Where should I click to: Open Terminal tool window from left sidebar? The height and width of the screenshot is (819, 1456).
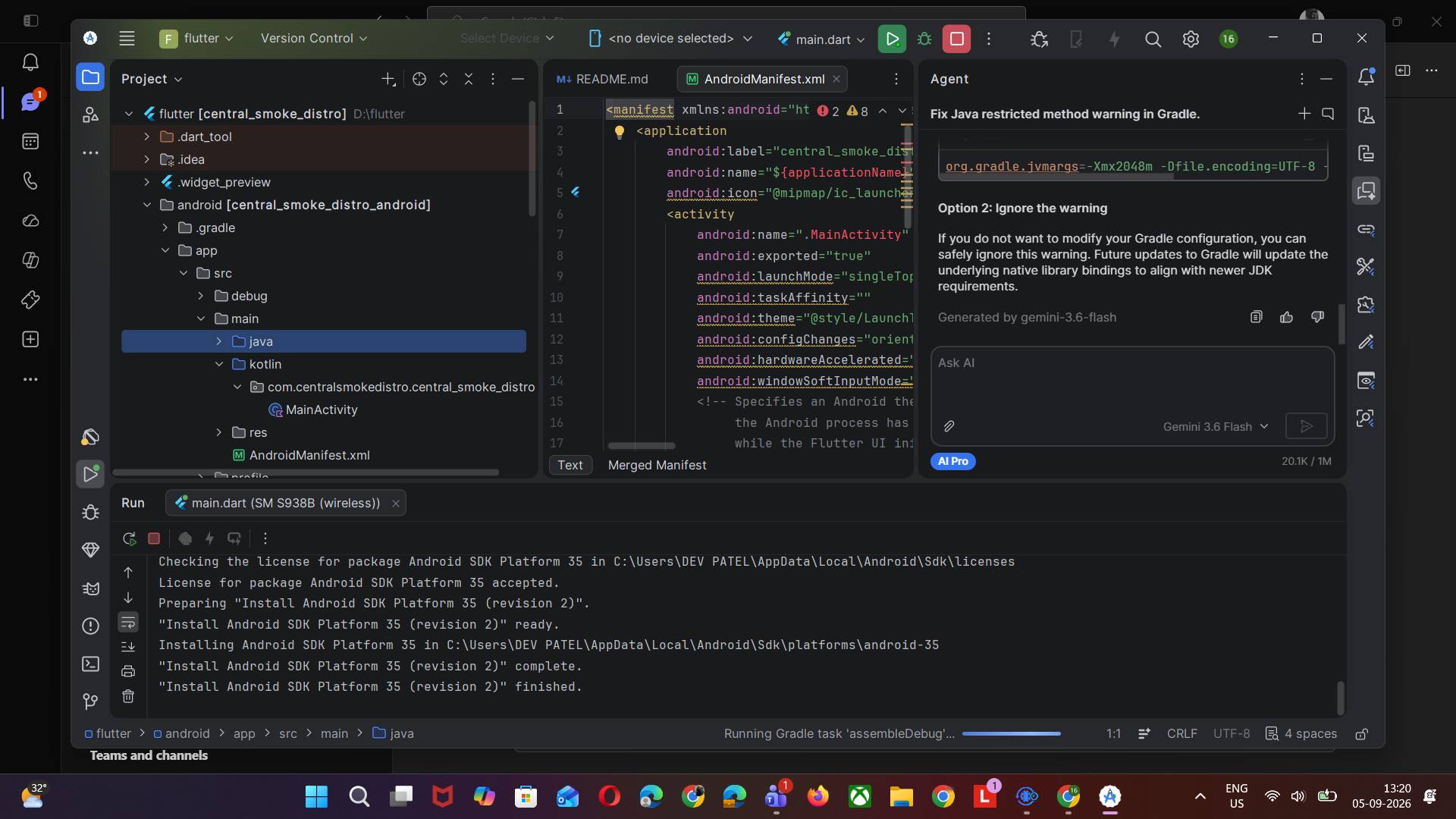click(x=90, y=664)
